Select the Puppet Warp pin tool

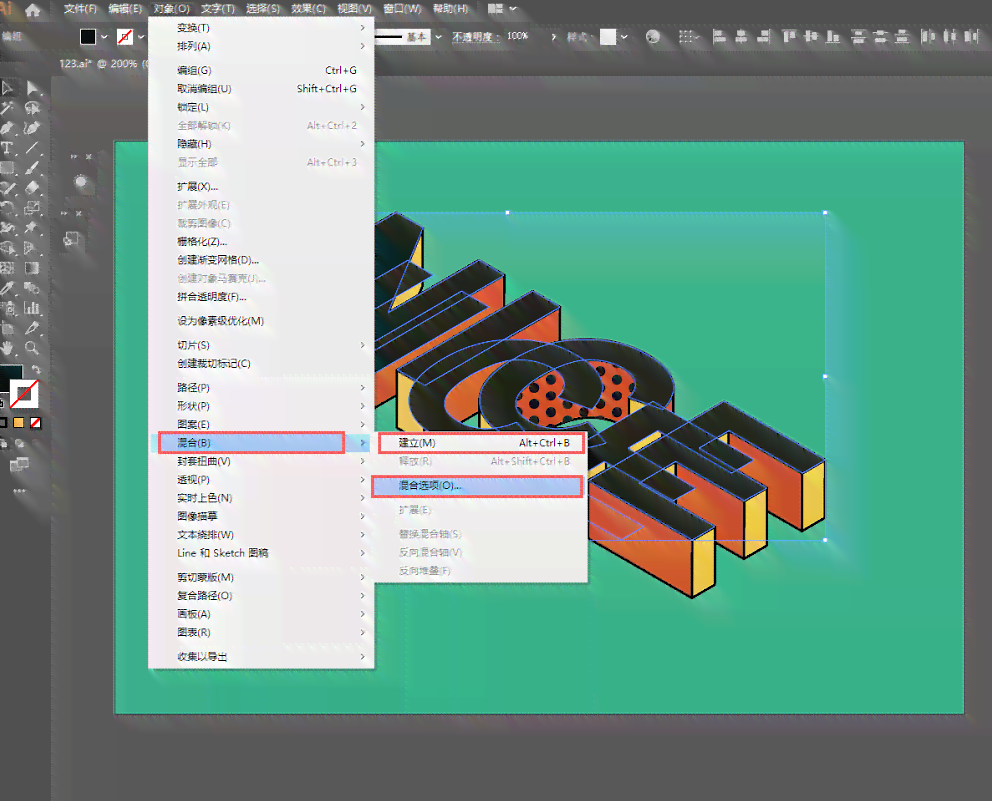[x=32, y=228]
